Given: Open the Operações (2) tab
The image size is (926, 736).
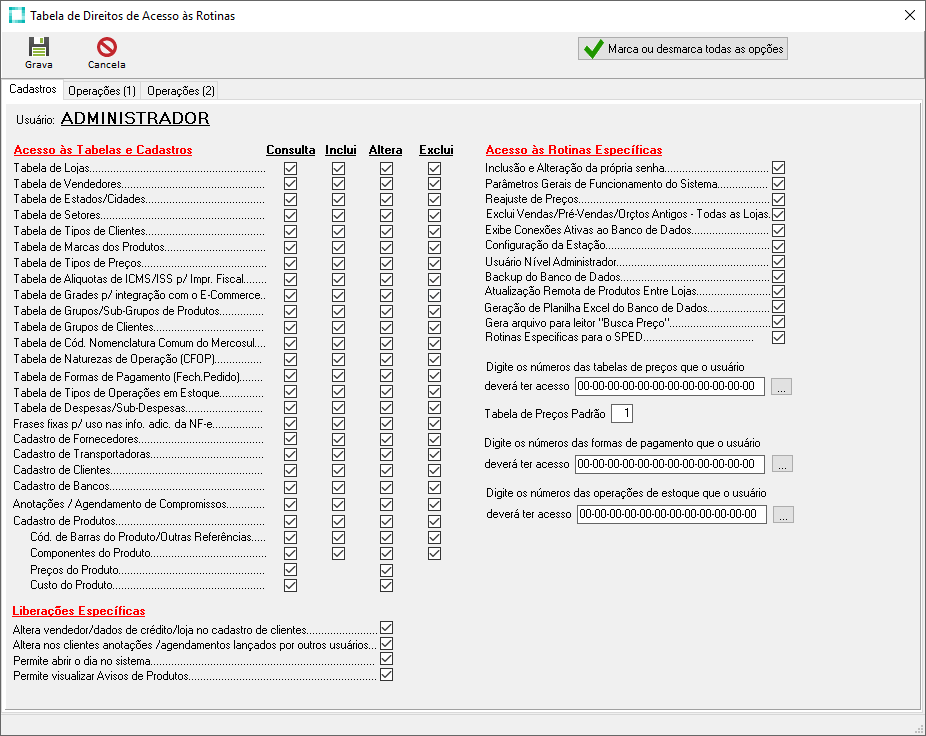Looking at the screenshot, I should point(180,91).
